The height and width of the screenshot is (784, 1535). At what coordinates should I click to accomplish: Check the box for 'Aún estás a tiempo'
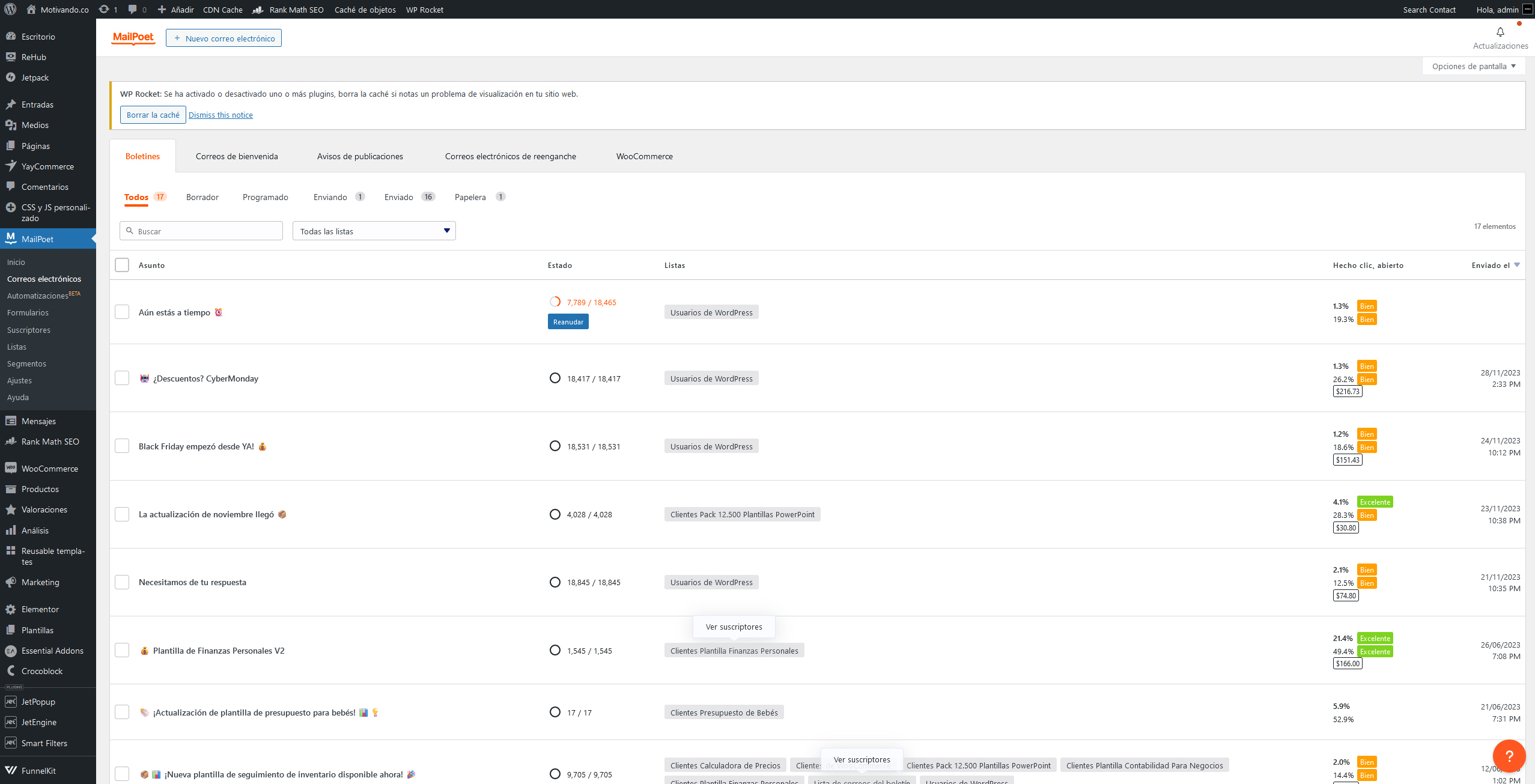(x=122, y=312)
